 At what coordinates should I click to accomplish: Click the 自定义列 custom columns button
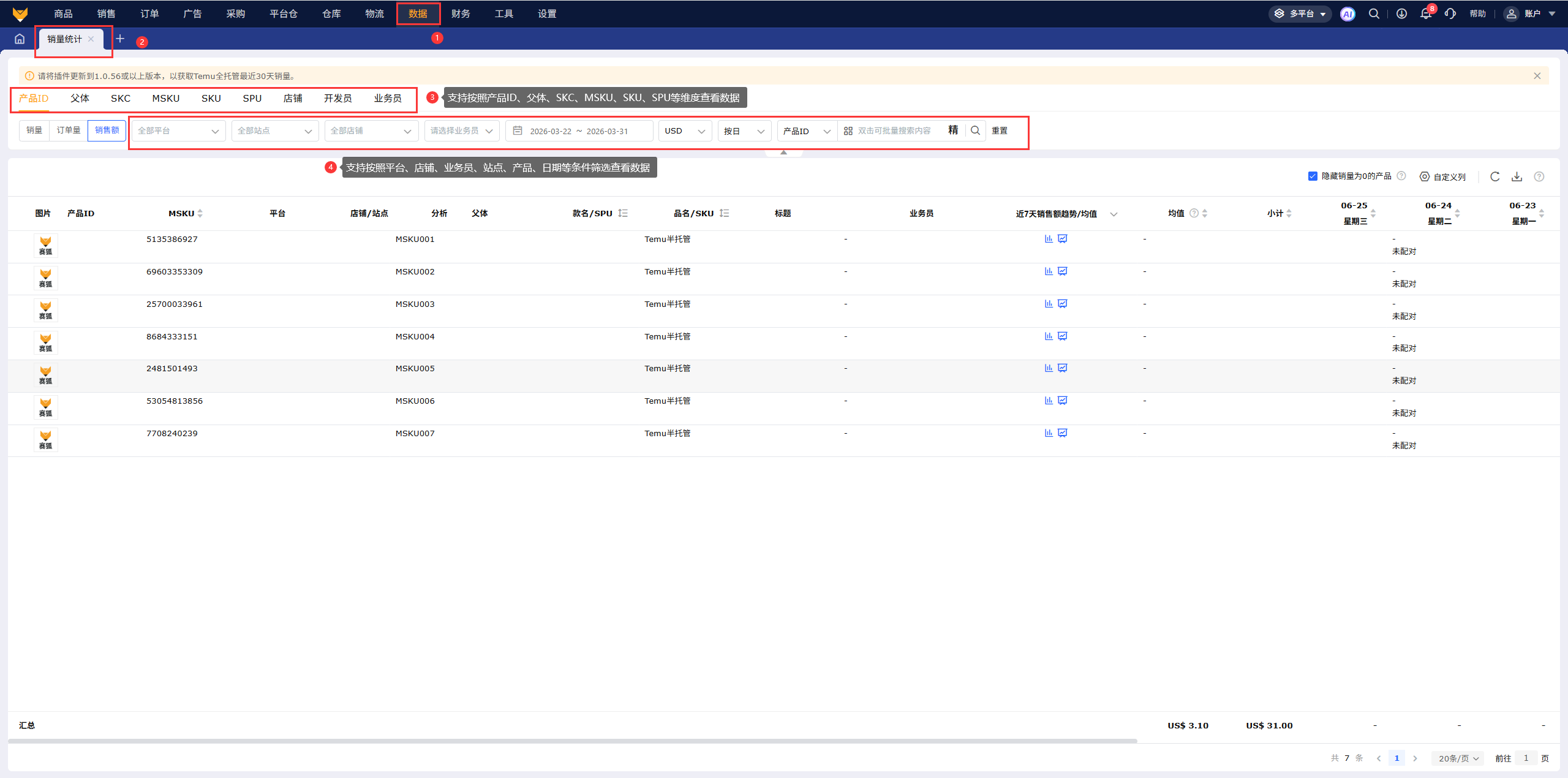tap(1443, 177)
